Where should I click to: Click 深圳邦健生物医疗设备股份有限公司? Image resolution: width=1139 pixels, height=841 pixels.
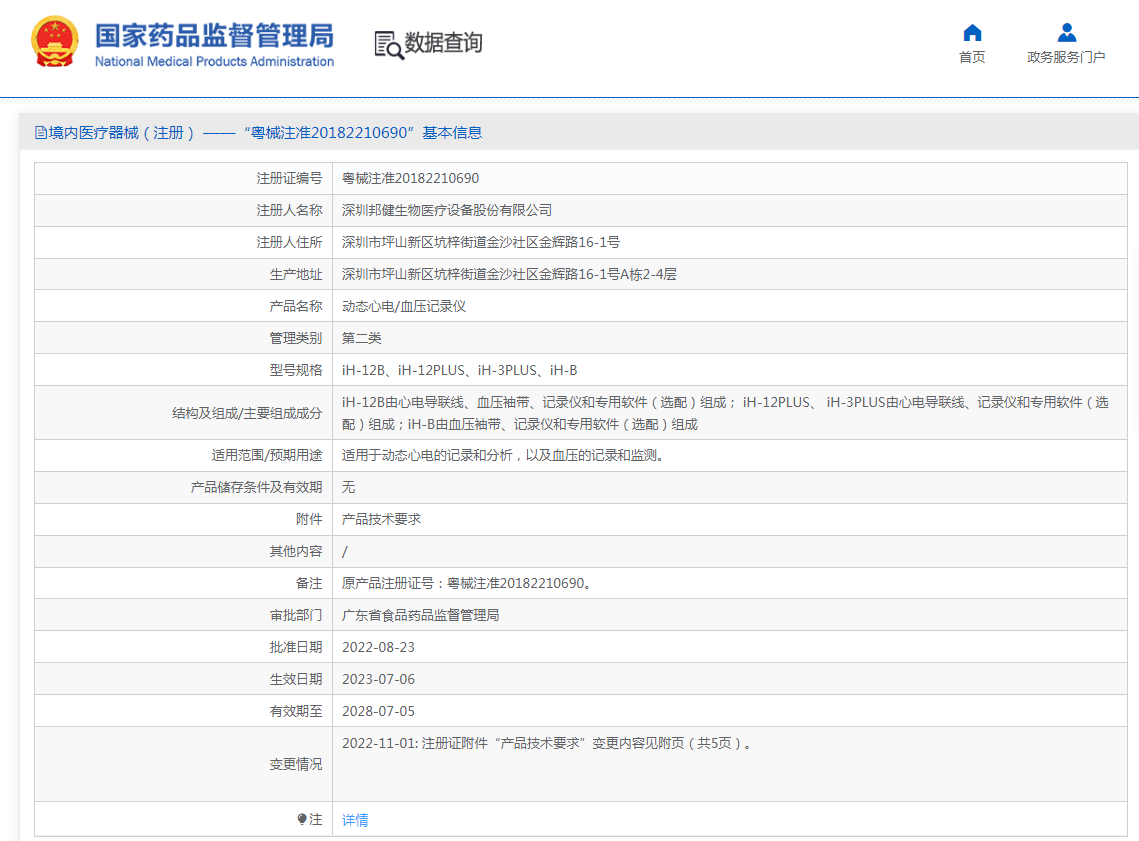[447, 210]
